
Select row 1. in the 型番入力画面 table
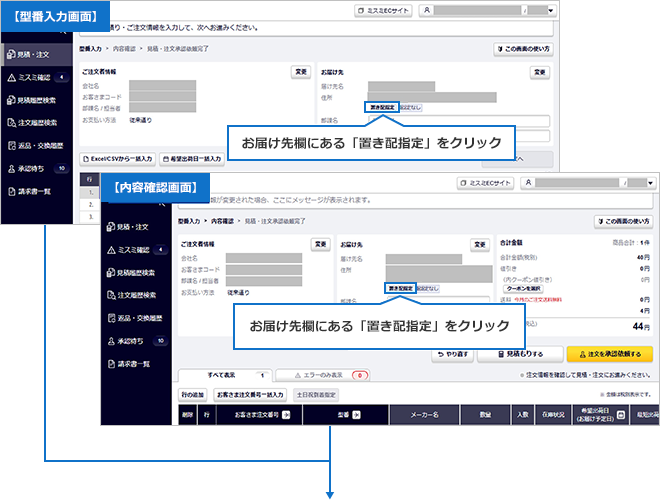click(90, 192)
